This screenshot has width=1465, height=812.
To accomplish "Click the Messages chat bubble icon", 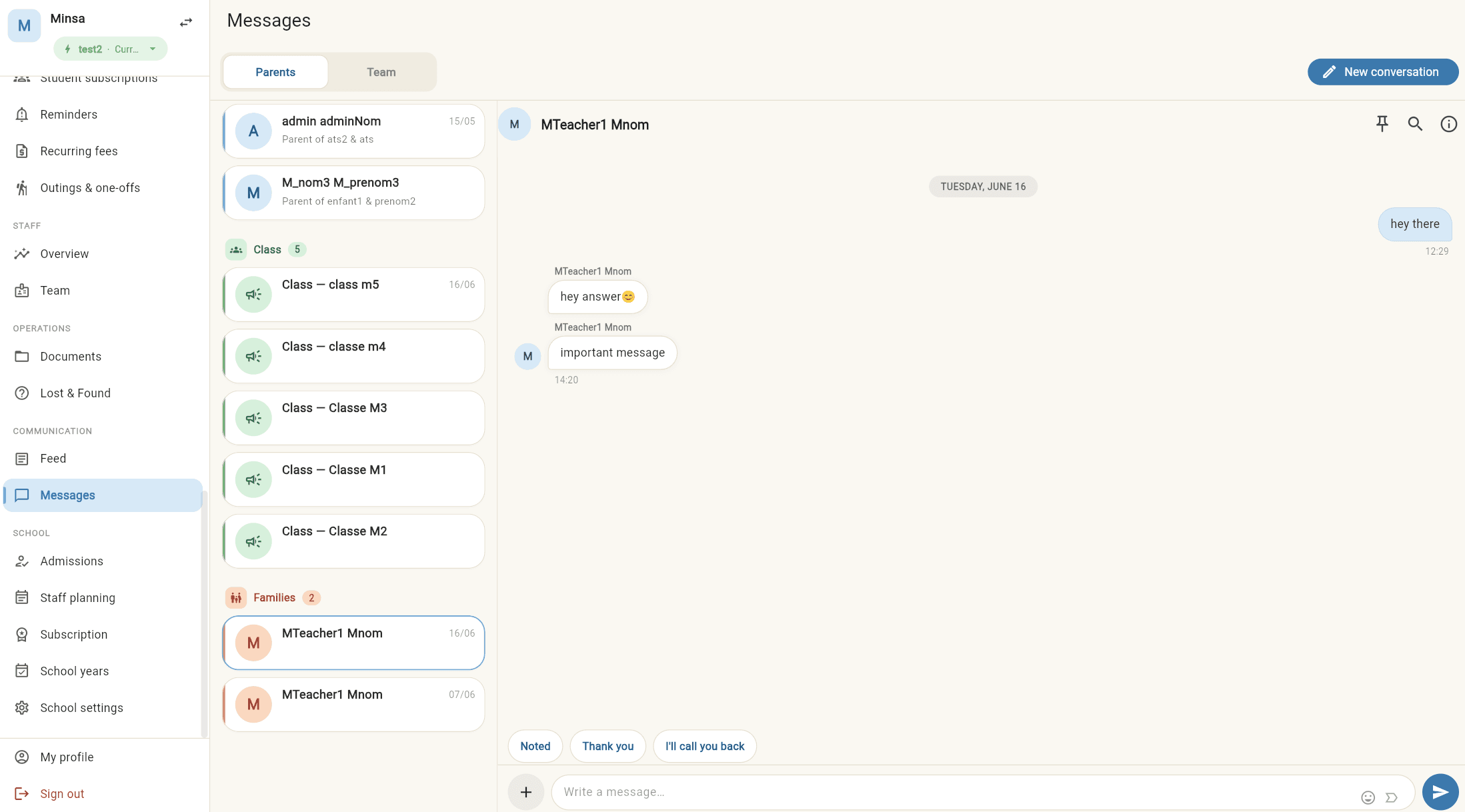I will (22, 495).
